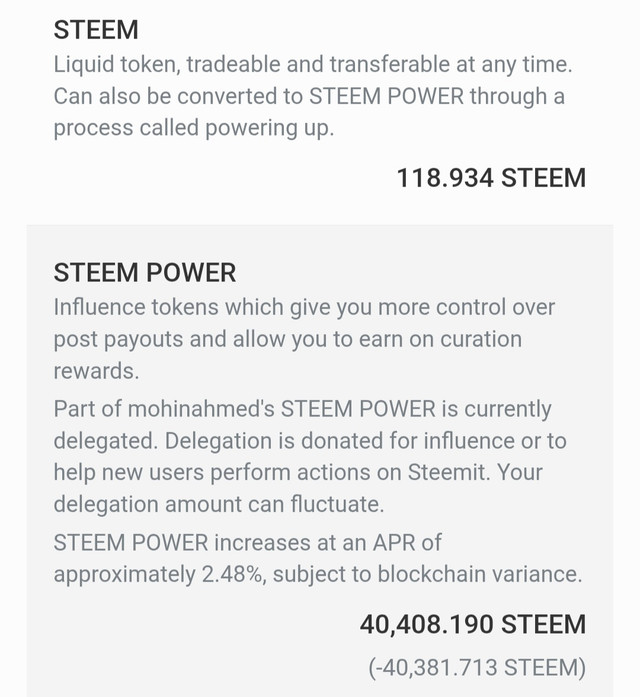Click the 'STEEM POWER increases at an APR' line
Image resolution: width=640 pixels, height=697 pixels.
248,543
